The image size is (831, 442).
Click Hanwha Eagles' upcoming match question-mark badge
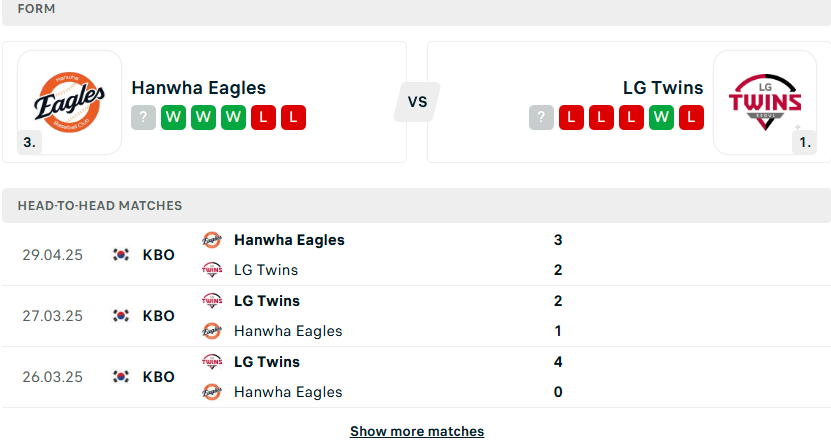point(144,118)
